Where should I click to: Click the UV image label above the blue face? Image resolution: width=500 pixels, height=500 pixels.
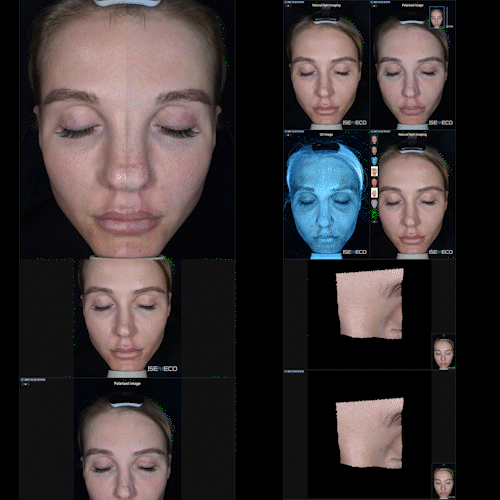click(x=326, y=135)
